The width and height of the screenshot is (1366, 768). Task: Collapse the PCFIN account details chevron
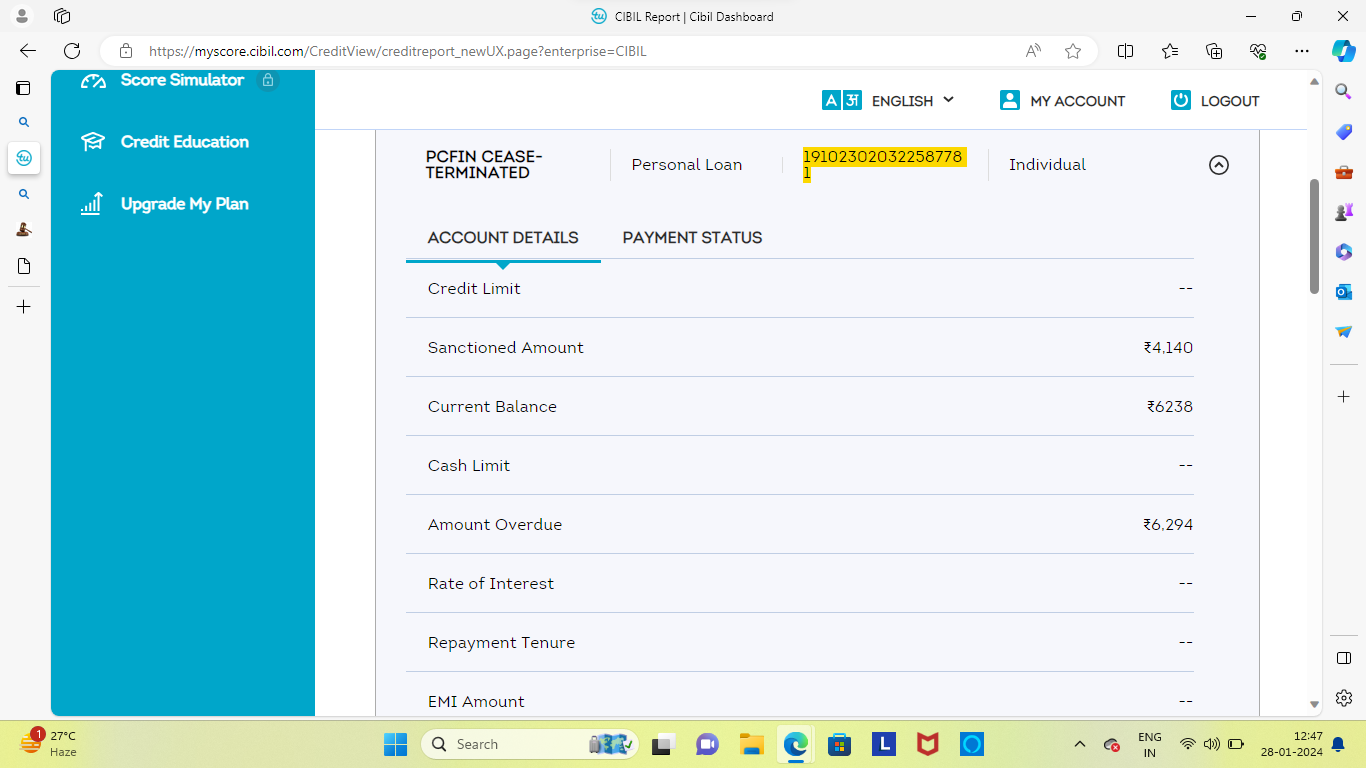[x=1218, y=165]
